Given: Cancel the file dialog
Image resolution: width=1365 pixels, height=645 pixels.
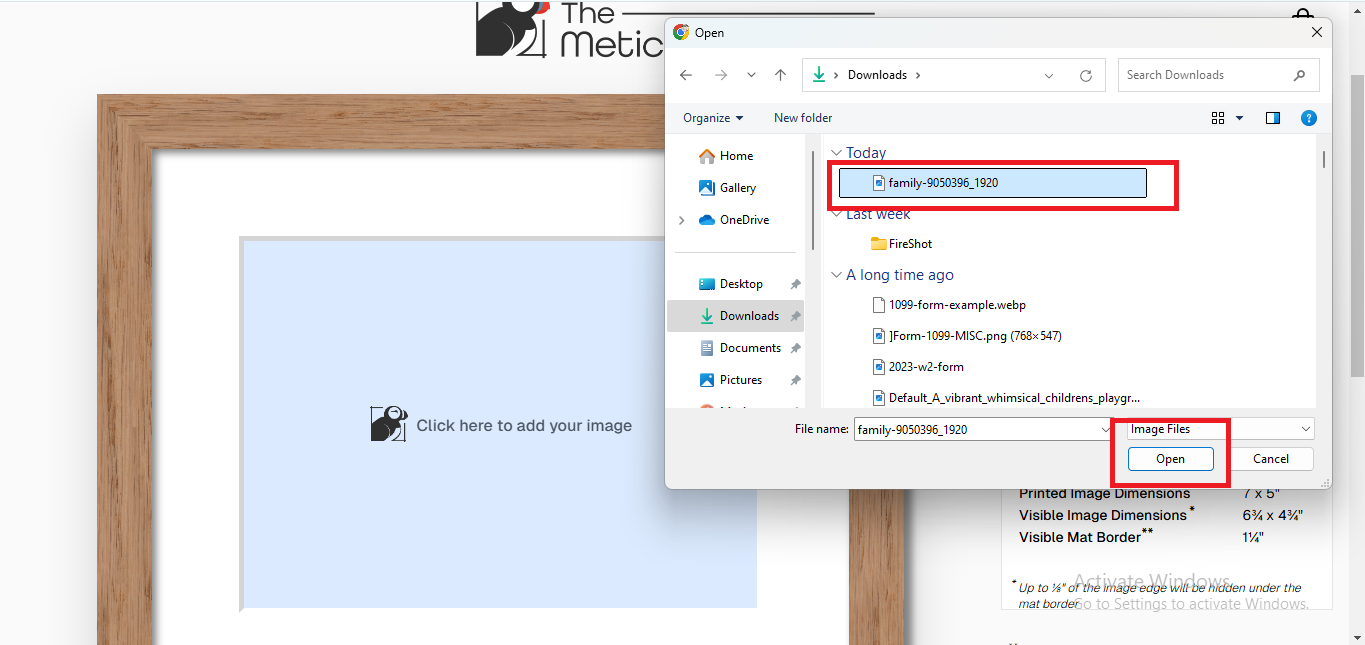Looking at the screenshot, I should click(1270, 459).
